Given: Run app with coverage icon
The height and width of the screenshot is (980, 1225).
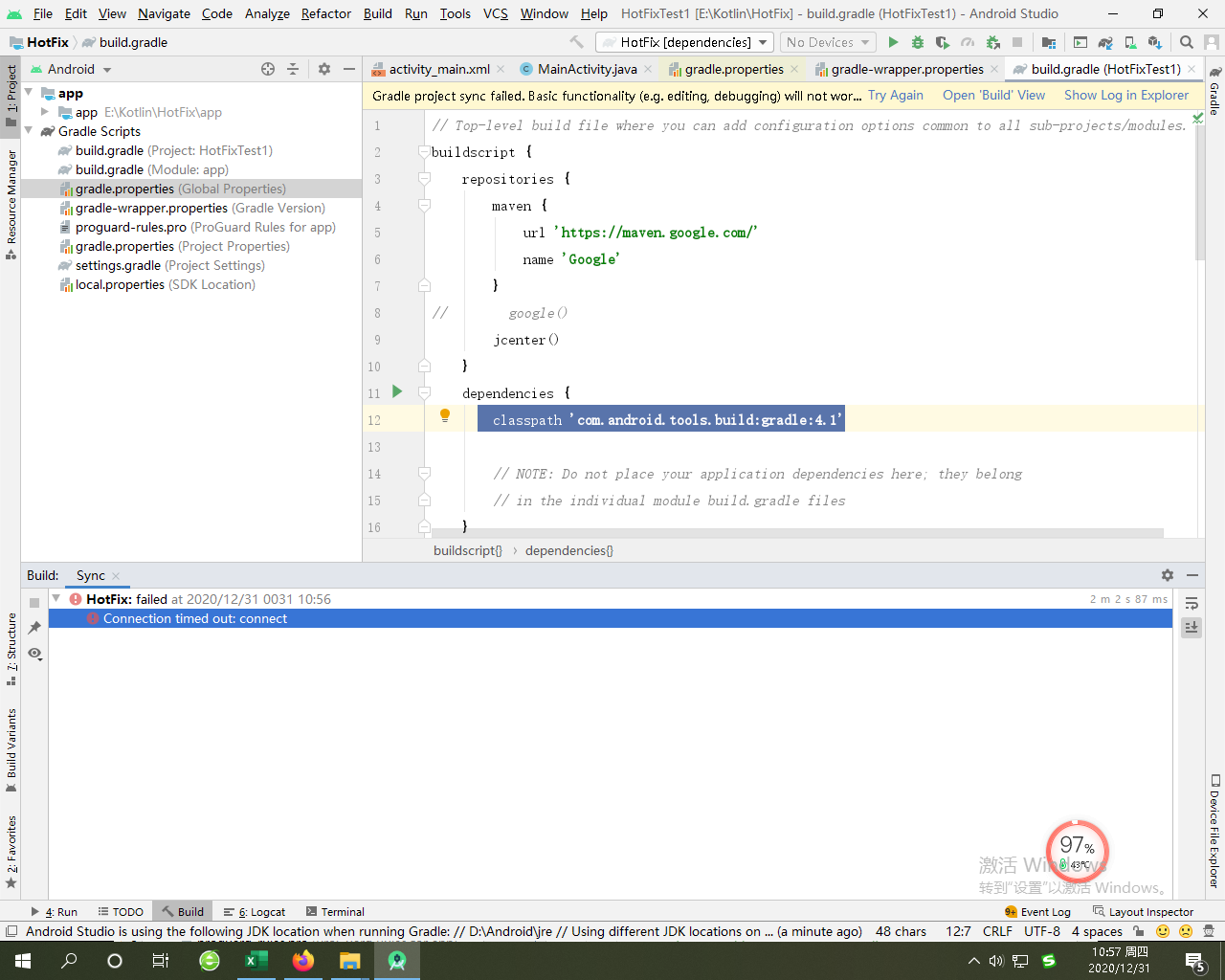Looking at the screenshot, I should point(943,42).
